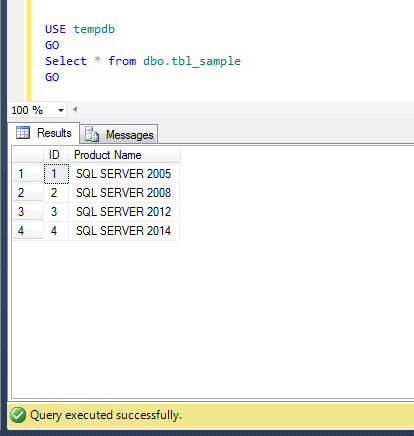Click the first GO statement after USE tempdb
The height and width of the screenshot is (436, 414).
[52, 45]
